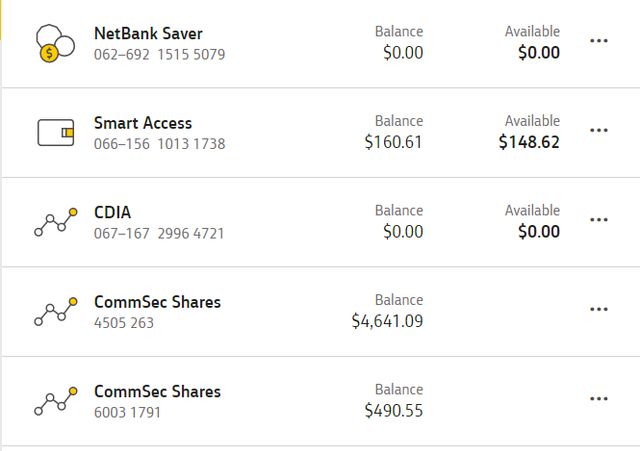Click graph icon for CommSec Shares 6003 1791

pos(56,401)
